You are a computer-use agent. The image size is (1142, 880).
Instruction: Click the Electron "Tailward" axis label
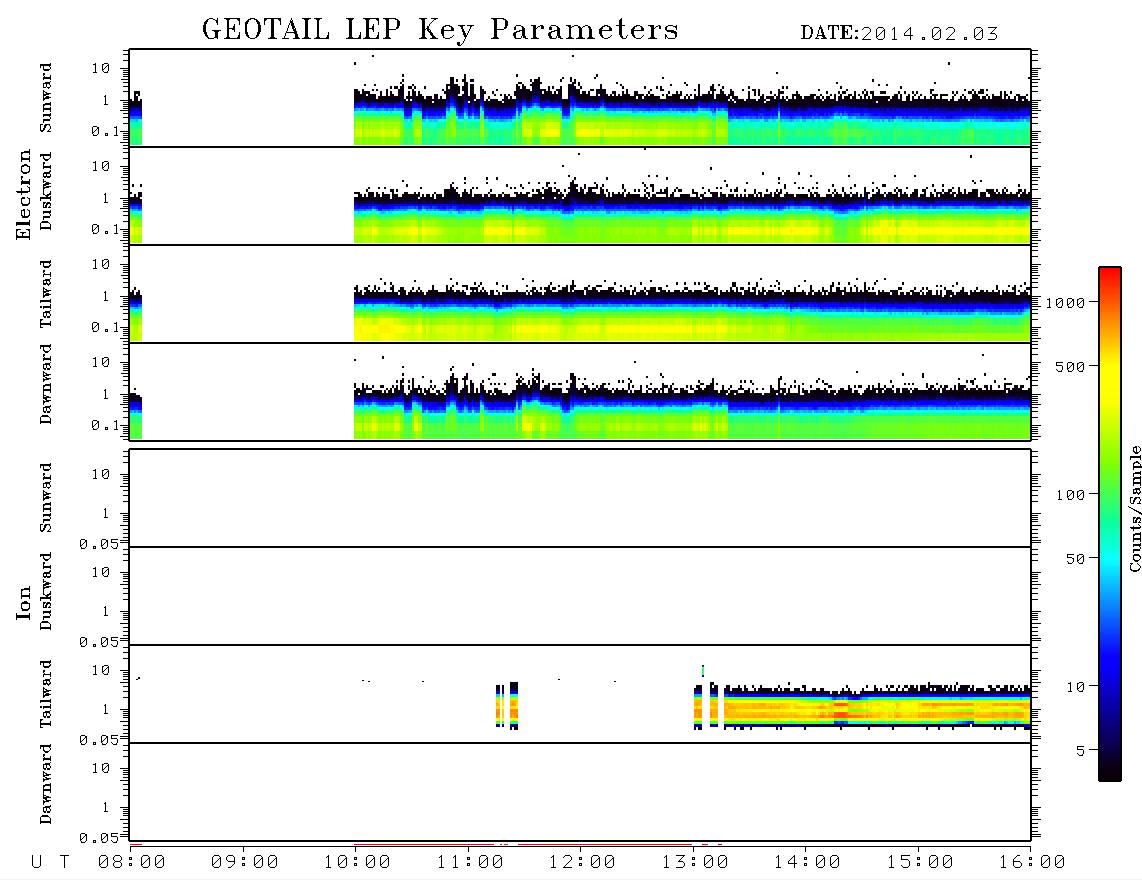[x=46, y=293]
